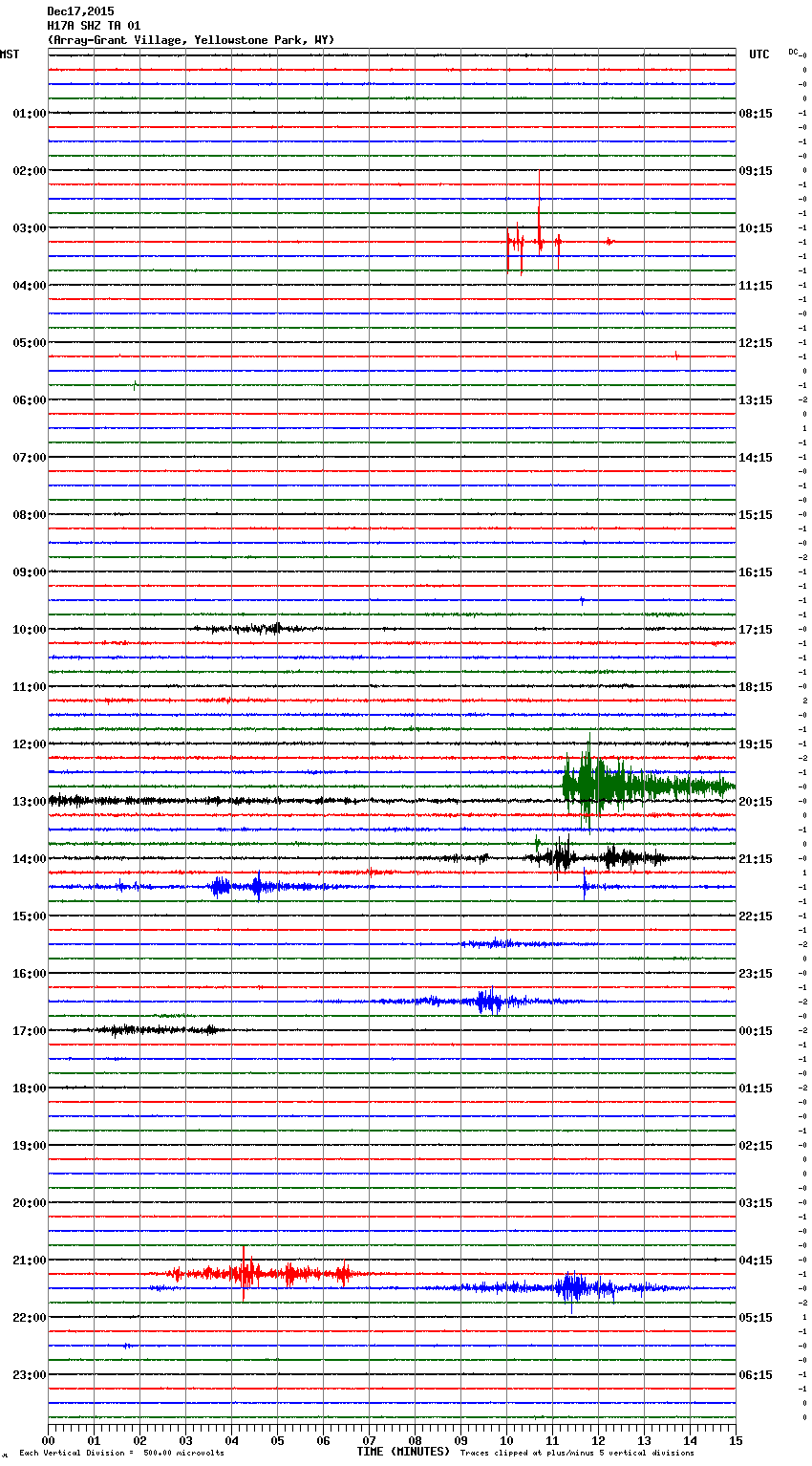The height and width of the screenshot is (1466, 812).
Task: Click the TIME (MINUTES) axis title
Action: click(x=403, y=1452)
